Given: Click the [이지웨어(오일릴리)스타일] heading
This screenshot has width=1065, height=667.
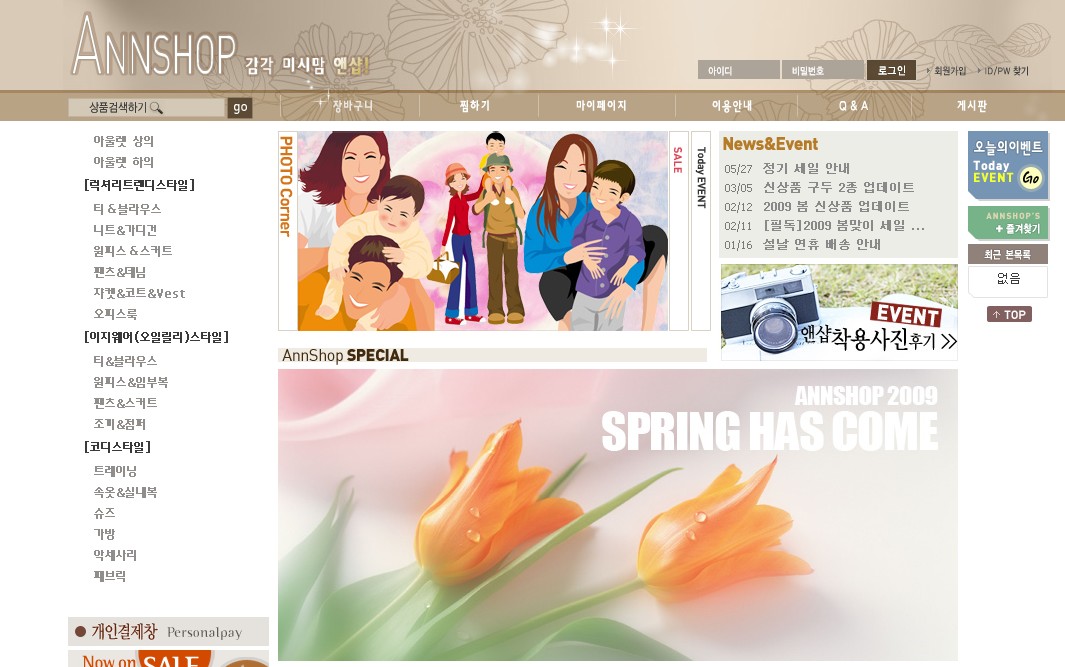Looking at the screenshot, I should click(x=156, y=337).
